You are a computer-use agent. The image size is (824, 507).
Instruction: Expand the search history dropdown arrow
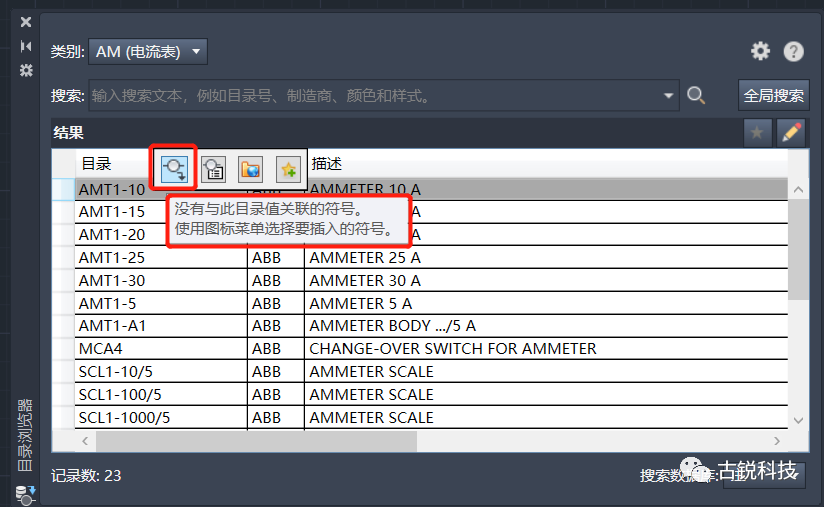tap(668, 96)
